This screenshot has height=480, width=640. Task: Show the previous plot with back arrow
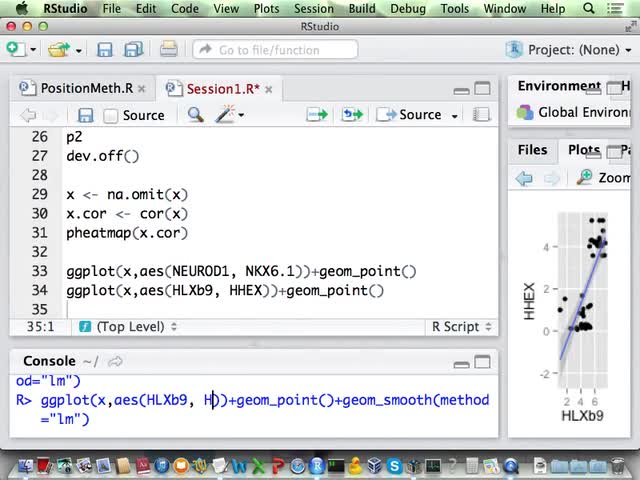click(524, 178)
